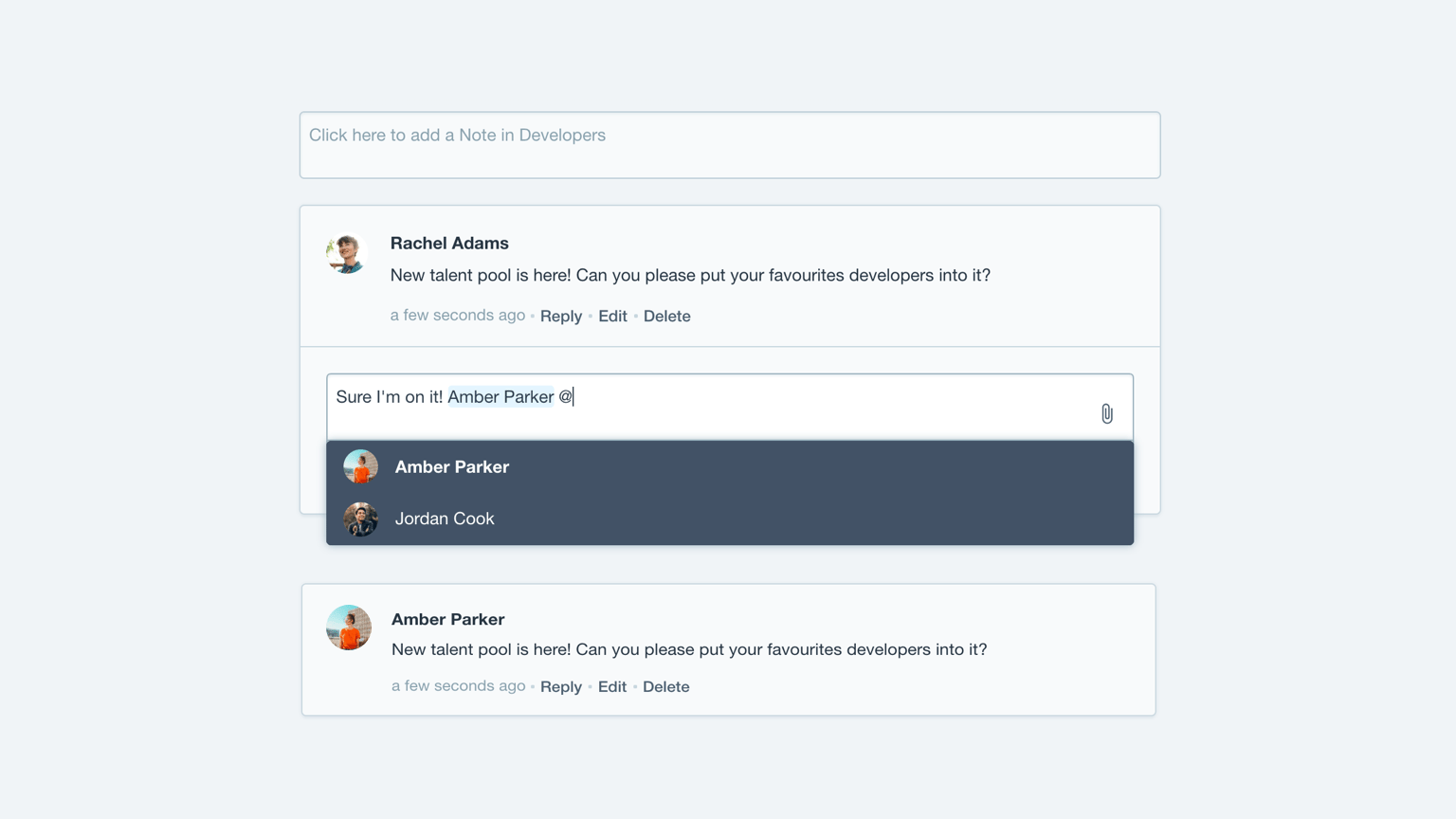The width and height of the screenshot is (1456, 819).
Task: Click the 'a few seconds ago' timestamp on Amber's comment
Action: click(458, 685)
